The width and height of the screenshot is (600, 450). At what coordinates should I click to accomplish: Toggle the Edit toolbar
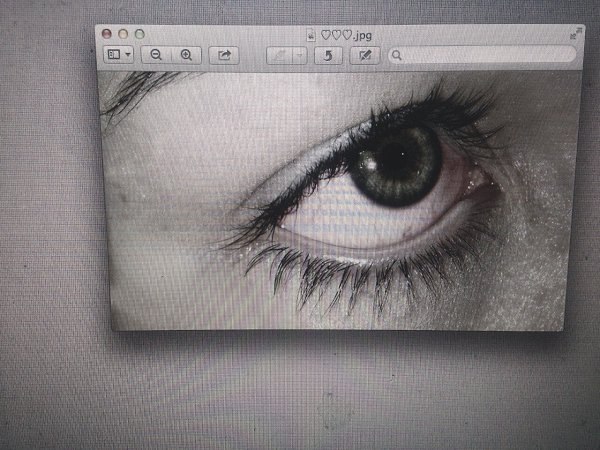(364, 55)
